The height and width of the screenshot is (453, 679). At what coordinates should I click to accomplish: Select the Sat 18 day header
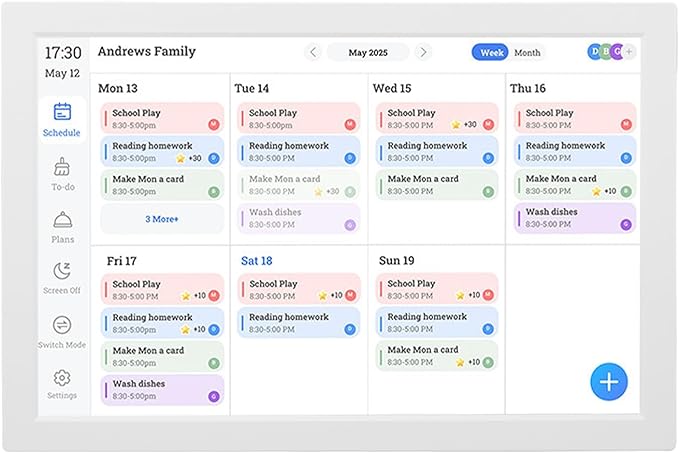[x=256, y=261]
